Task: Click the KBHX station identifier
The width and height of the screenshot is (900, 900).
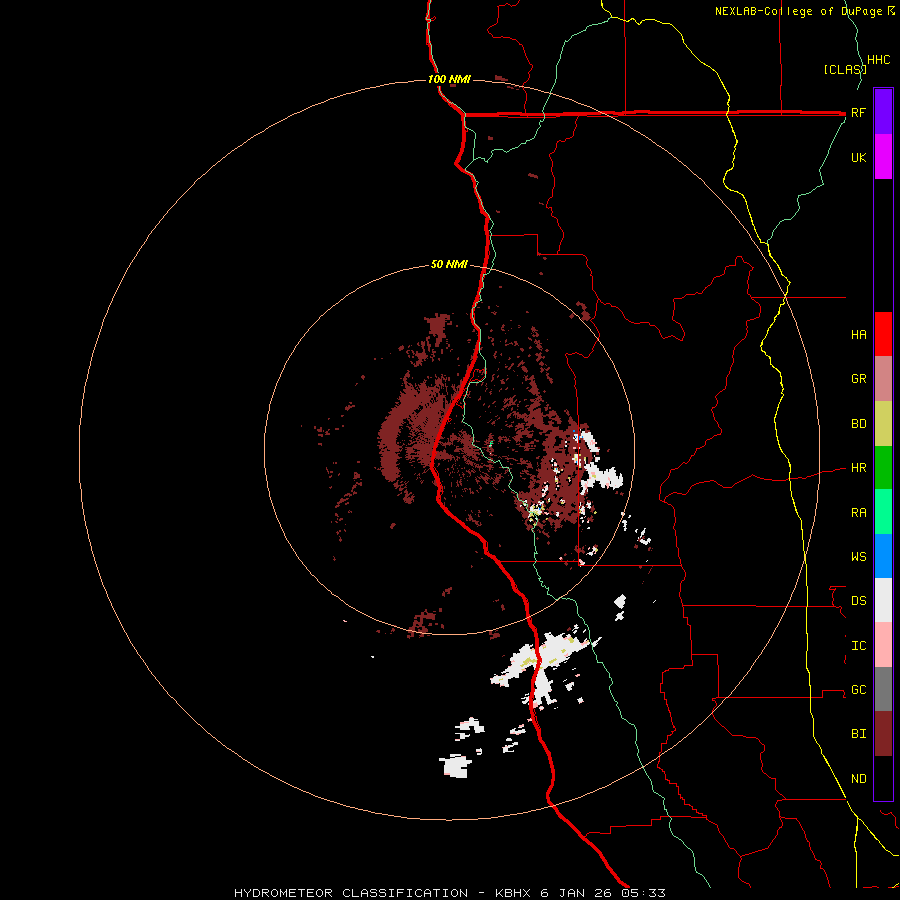Action: [513, 893]
